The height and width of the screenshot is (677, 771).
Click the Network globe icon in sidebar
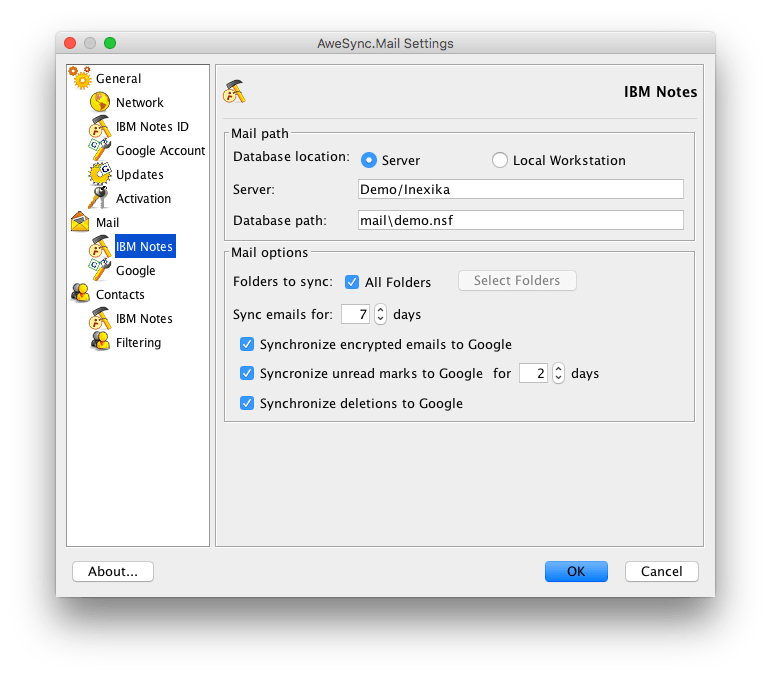(x=100, y=102)
